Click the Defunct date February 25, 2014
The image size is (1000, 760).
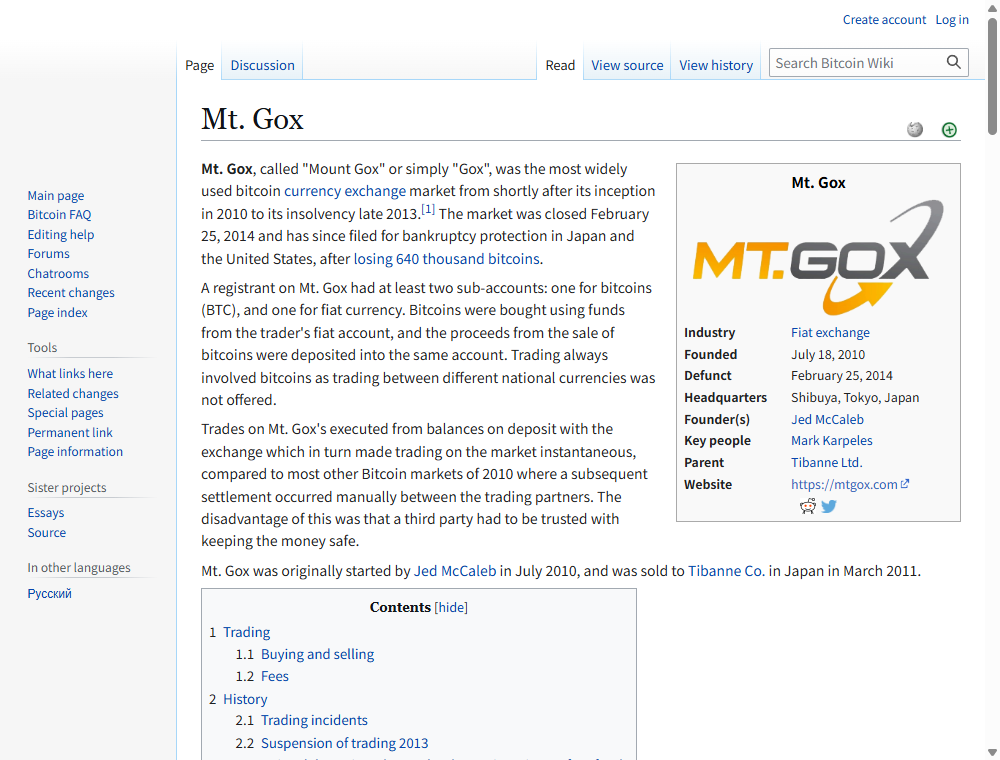click(842, 376)
